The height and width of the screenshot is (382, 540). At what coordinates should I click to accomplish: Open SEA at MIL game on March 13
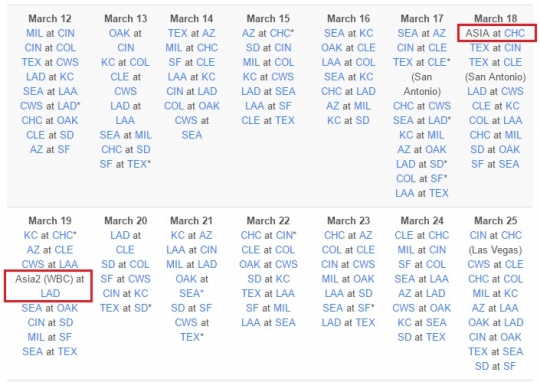125,135
